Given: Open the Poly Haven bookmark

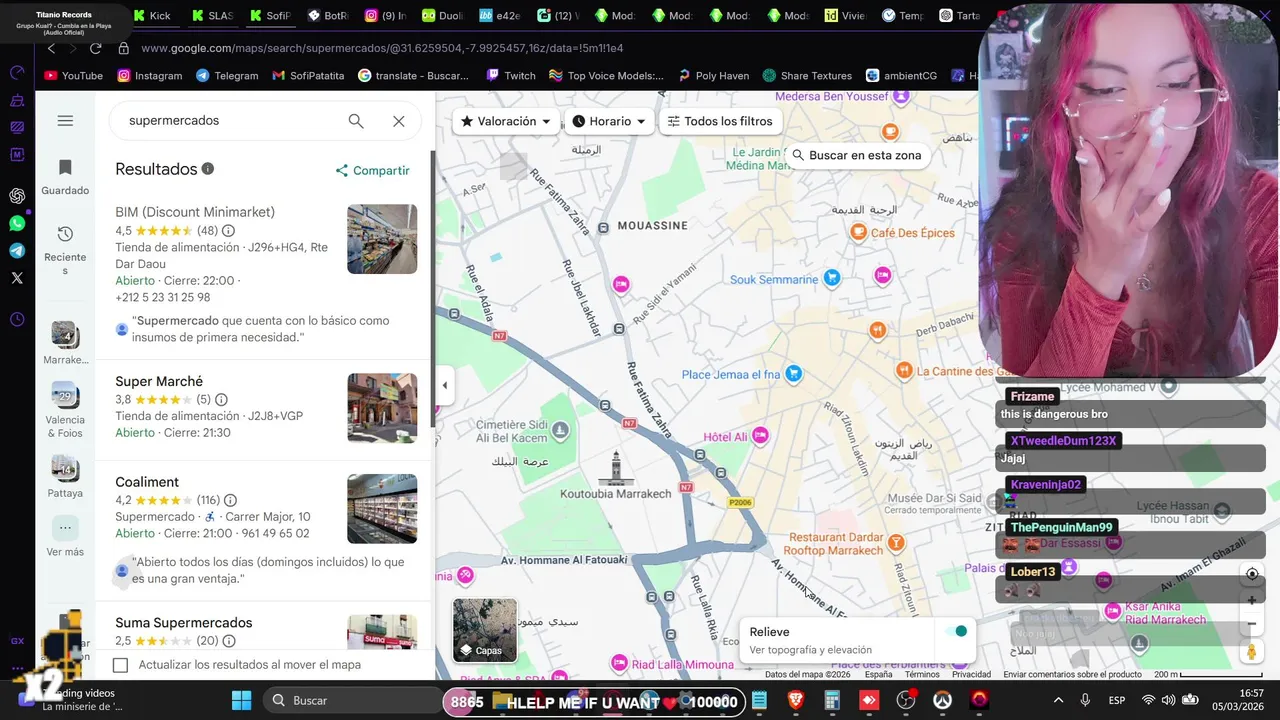Looking at the screenshot, I should (713, 76).
